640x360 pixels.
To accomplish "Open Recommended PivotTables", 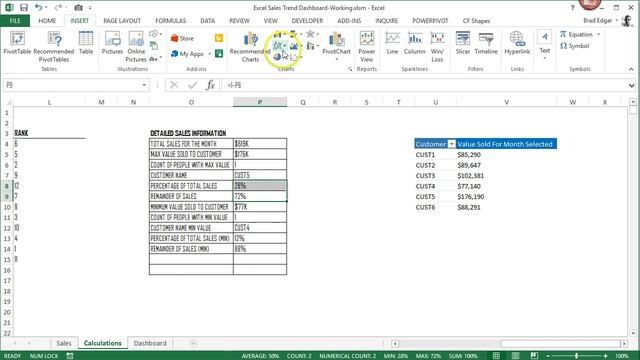I will (54, 47).
